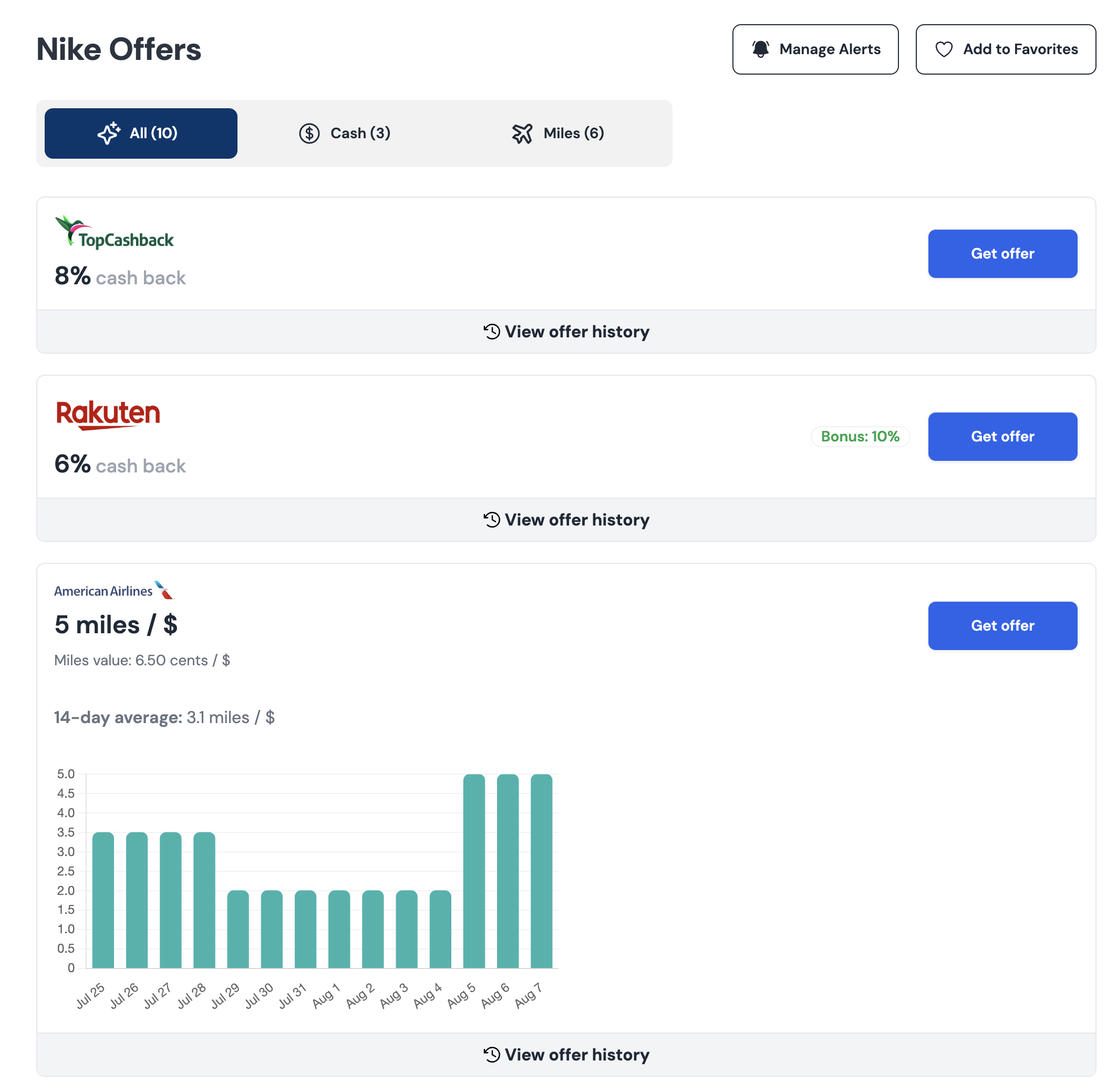This screenshot has height=1092, width=1117.
Task: Add Nike to Favorites
Action: coord(1005,49)
